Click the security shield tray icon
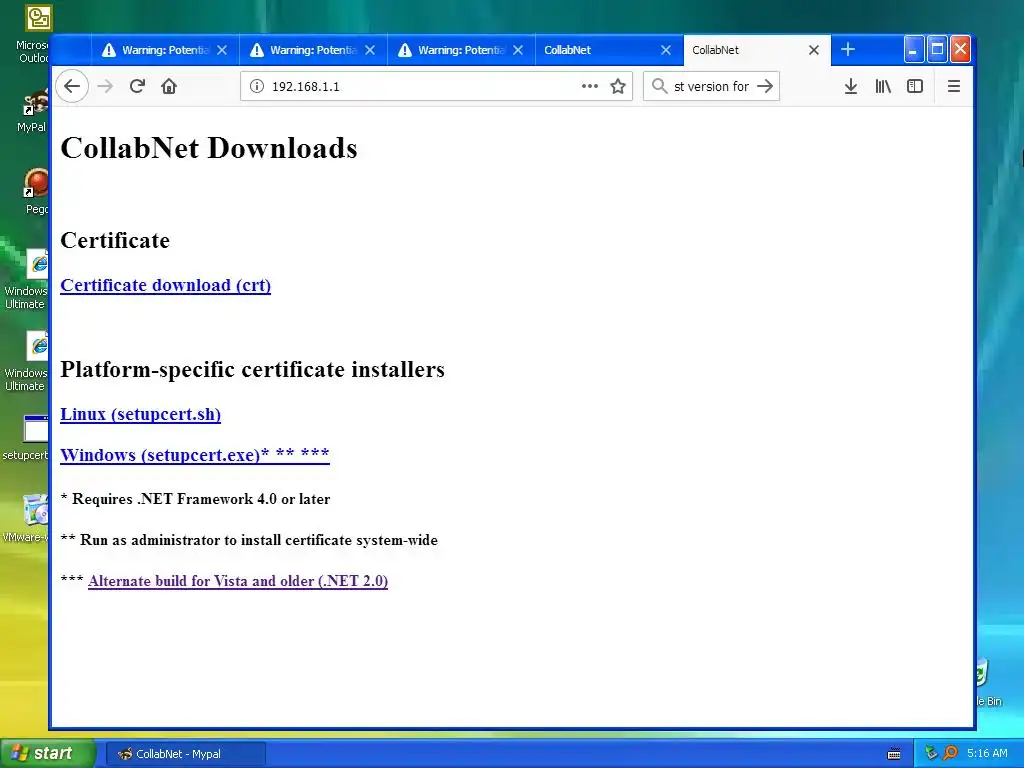The image size is (1024, 768). point(931,754)
